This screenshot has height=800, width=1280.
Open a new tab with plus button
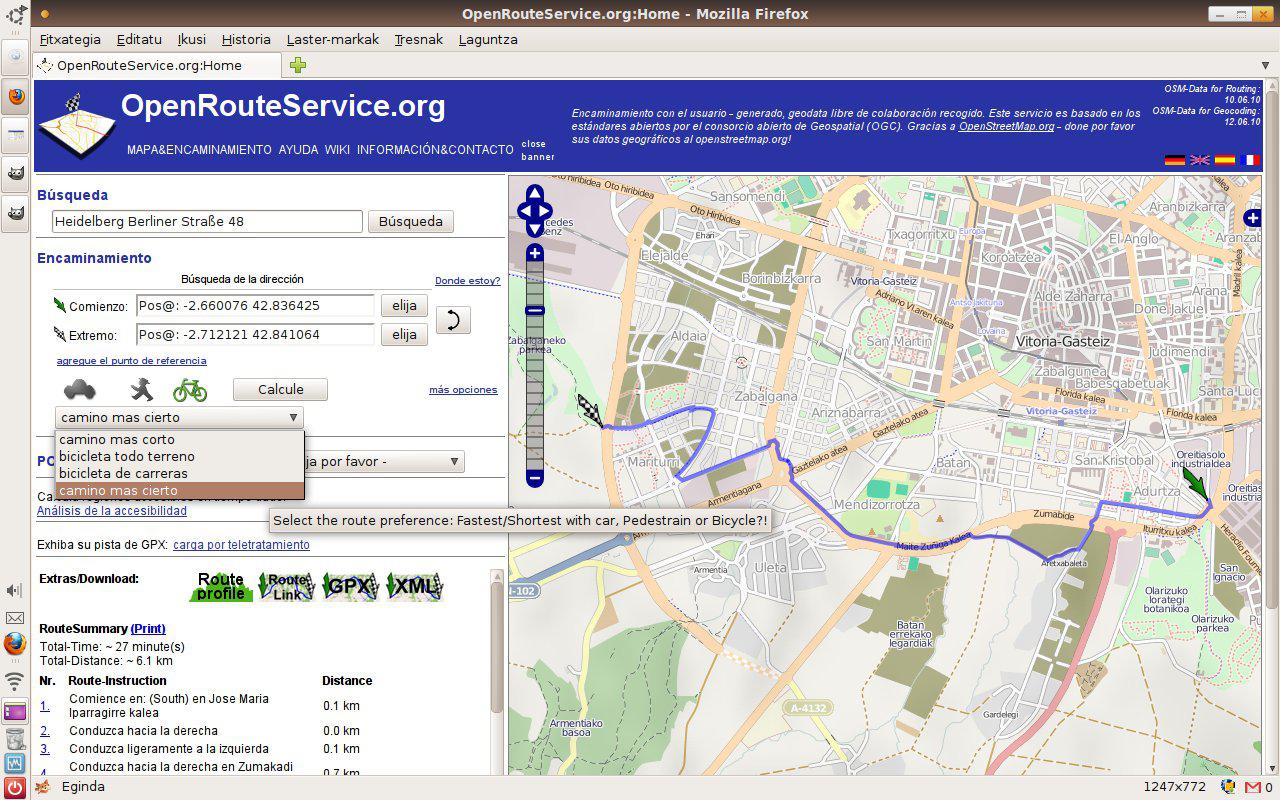pyautogui.click(x=298, y=66)
